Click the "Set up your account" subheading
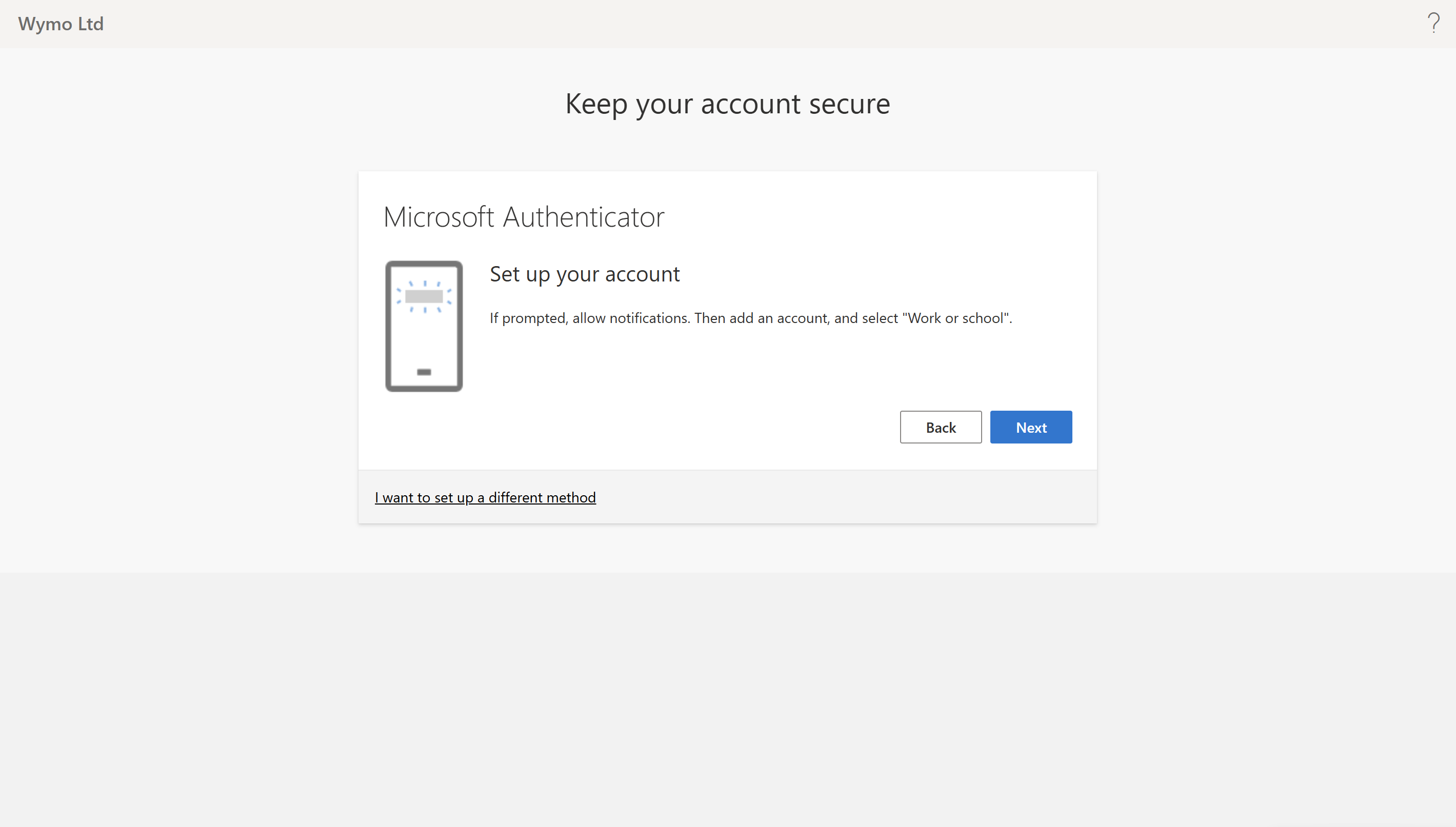 click(584, 274)
